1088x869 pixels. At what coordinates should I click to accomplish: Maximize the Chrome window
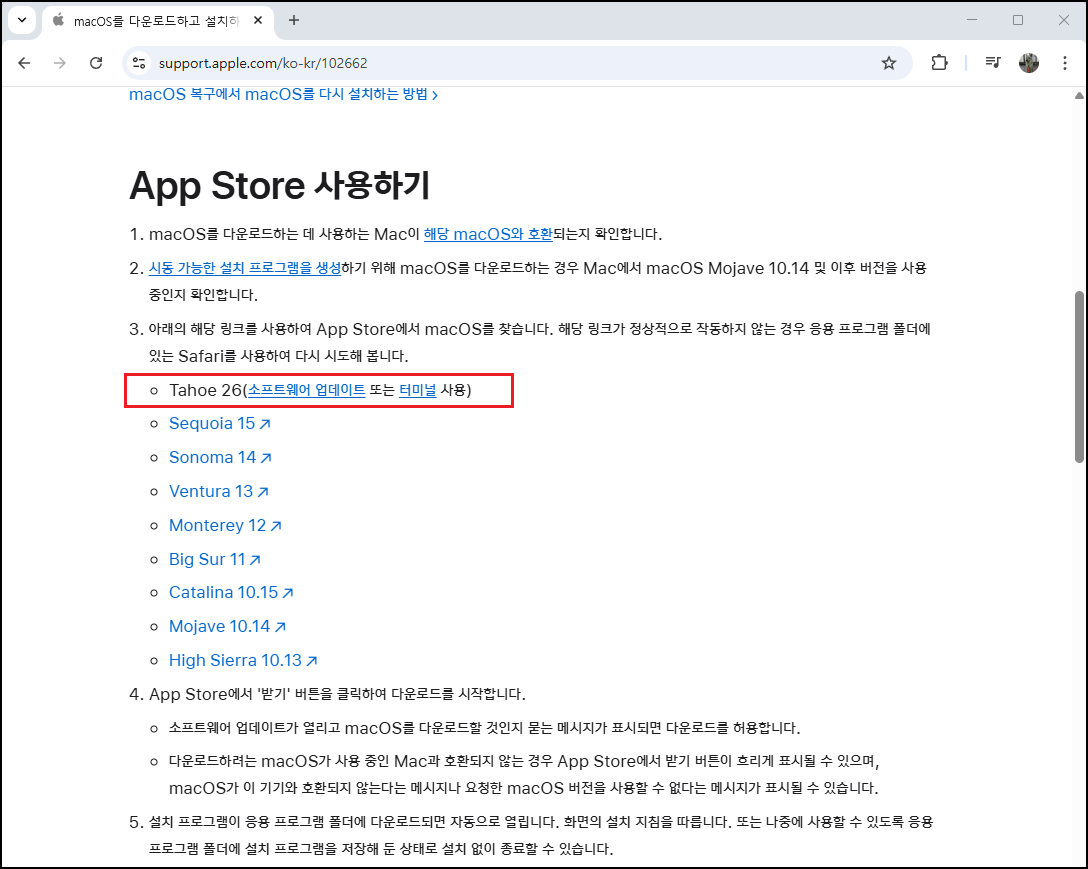(x=1018, y=20)
